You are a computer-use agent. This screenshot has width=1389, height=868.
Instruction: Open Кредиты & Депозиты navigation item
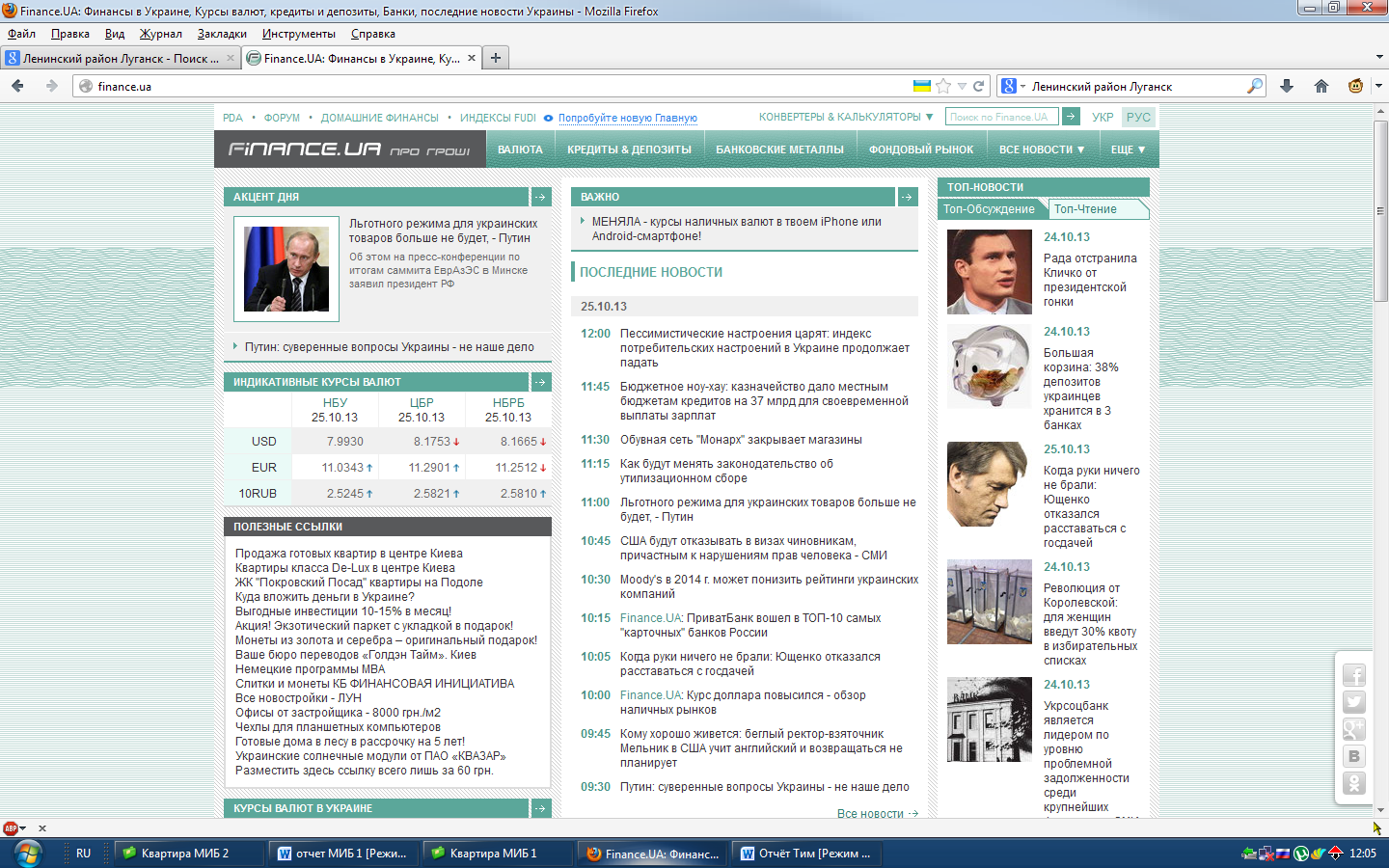point(629,149)
